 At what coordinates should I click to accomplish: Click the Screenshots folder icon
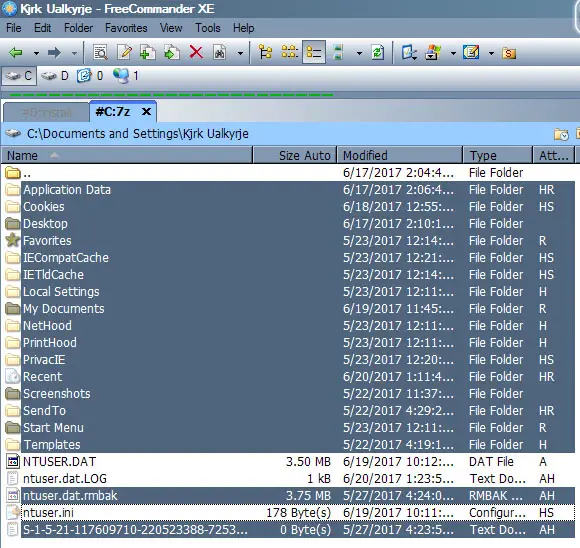13,394
